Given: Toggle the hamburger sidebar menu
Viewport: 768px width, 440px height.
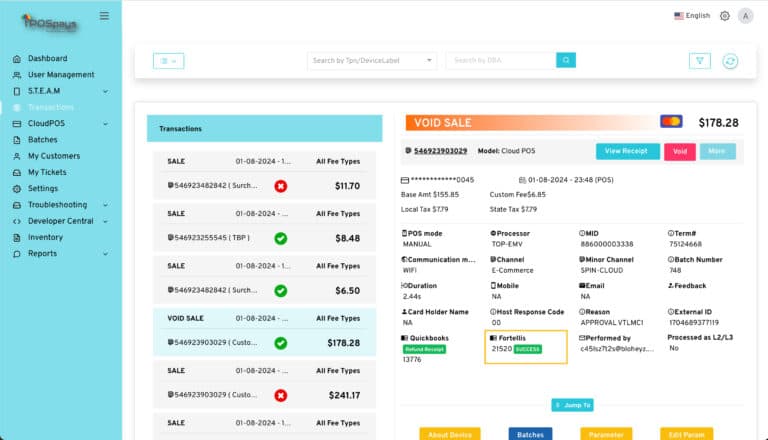Looking at the screenshot, I should point(104,16).
